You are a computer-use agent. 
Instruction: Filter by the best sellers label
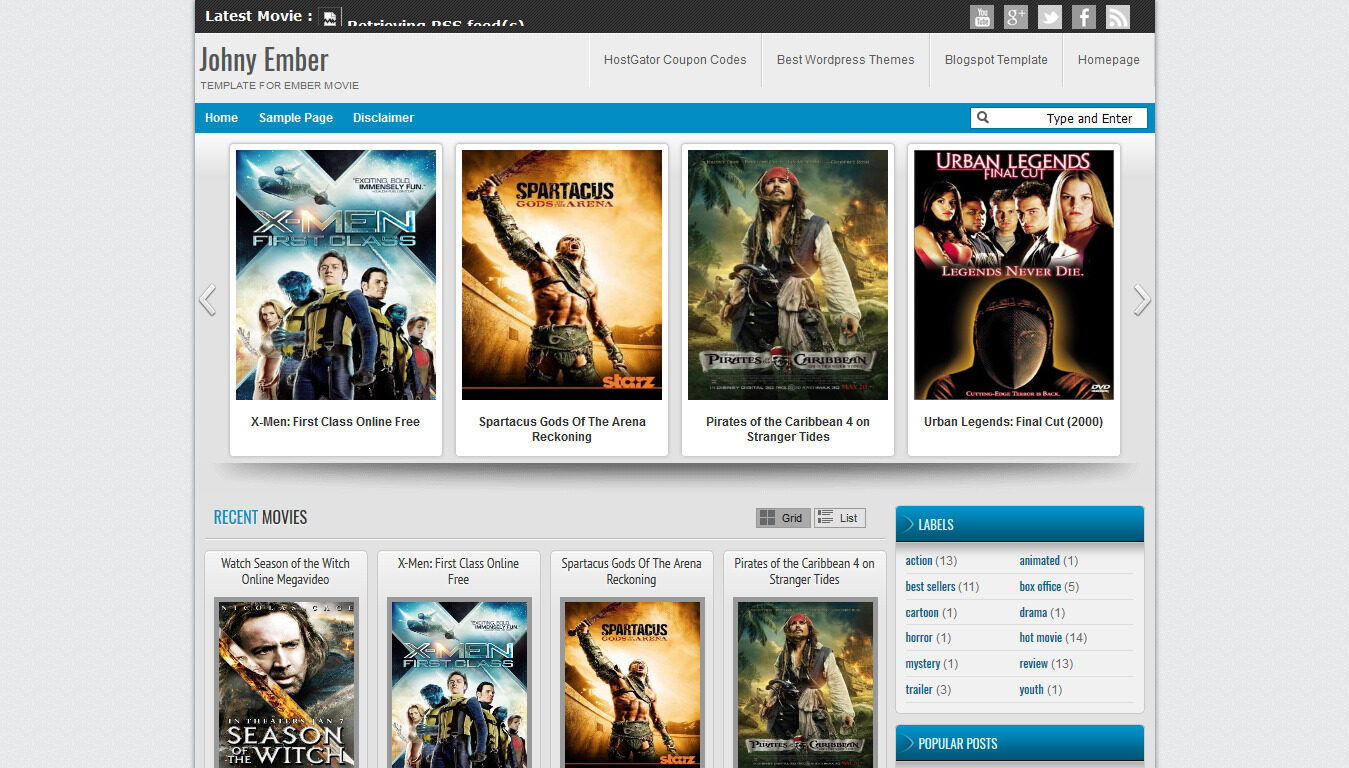click(930, 587)
